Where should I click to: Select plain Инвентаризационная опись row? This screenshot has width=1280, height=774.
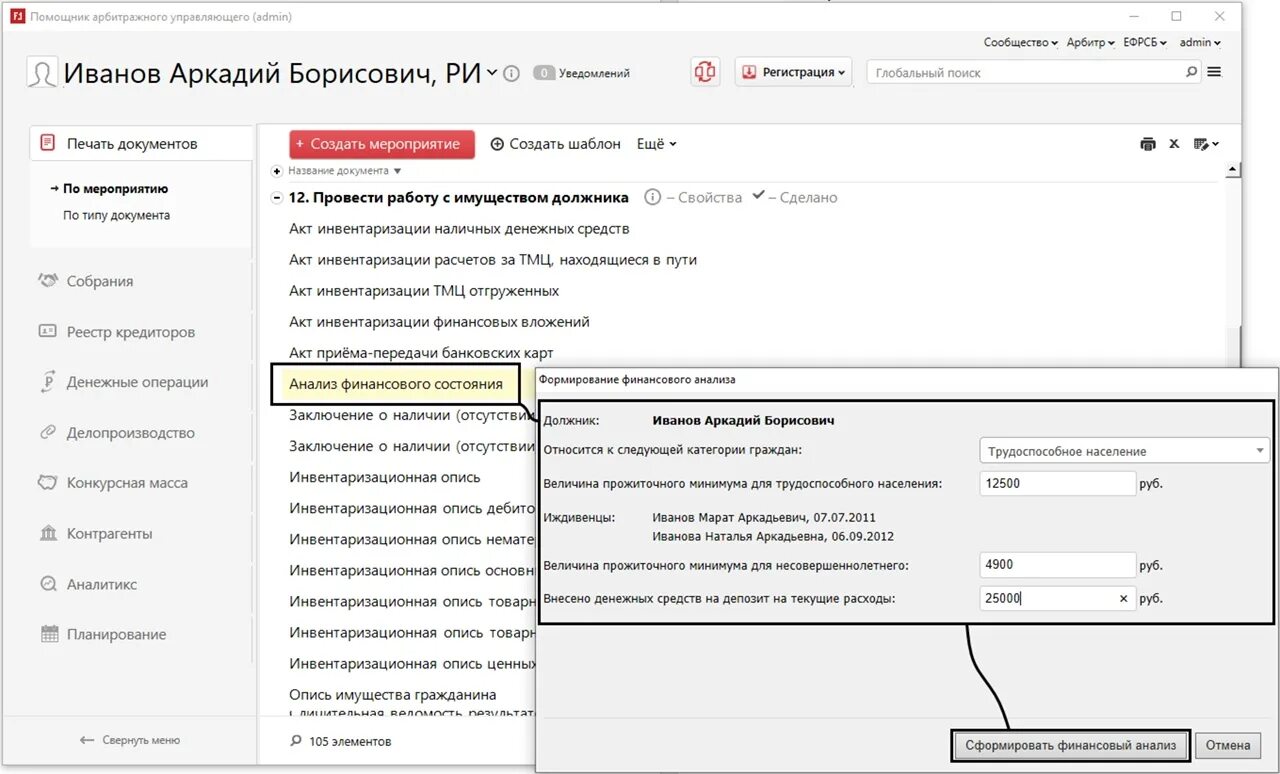click(385, 477)
